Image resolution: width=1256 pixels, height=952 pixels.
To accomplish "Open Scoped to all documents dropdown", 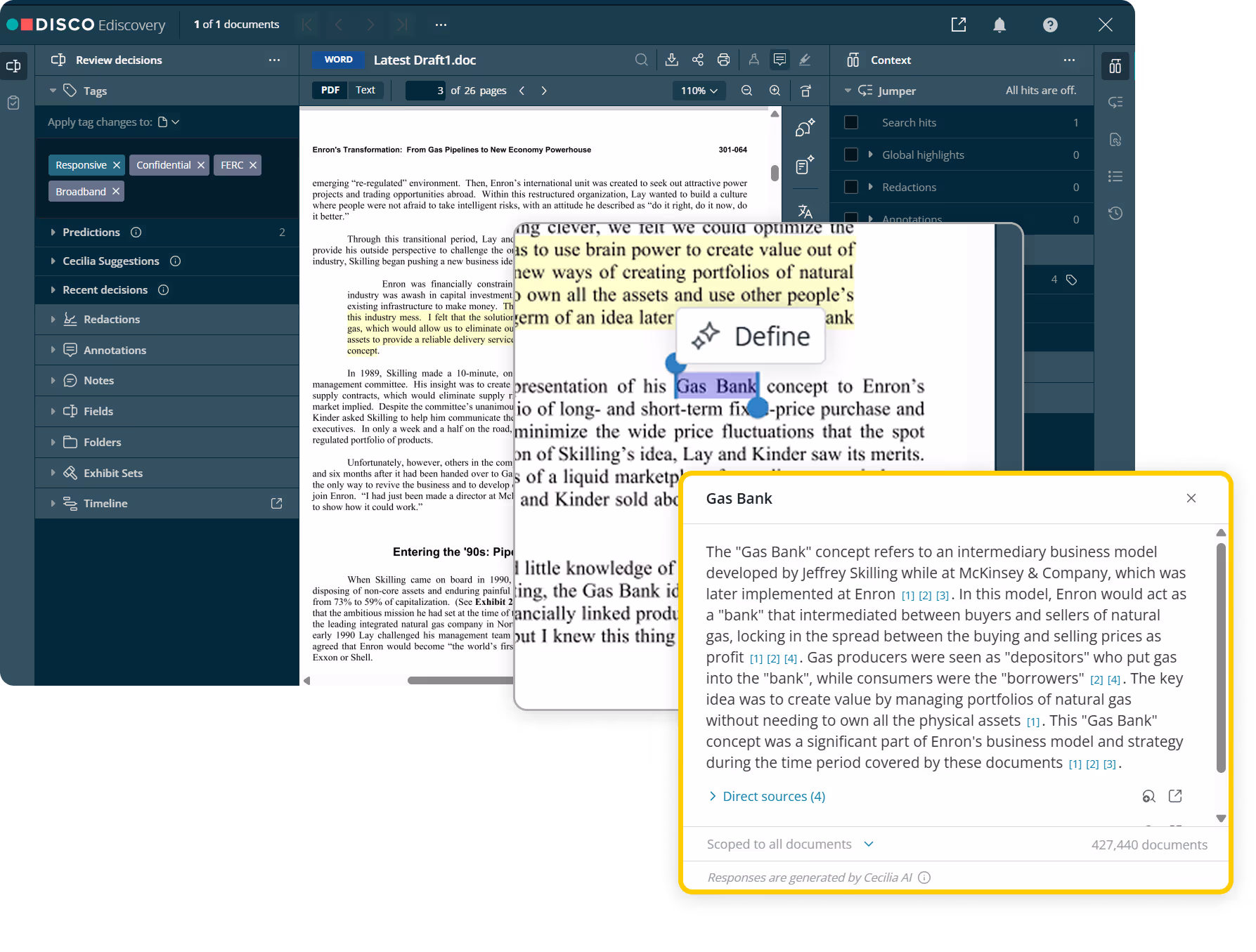I will (869, 844).
